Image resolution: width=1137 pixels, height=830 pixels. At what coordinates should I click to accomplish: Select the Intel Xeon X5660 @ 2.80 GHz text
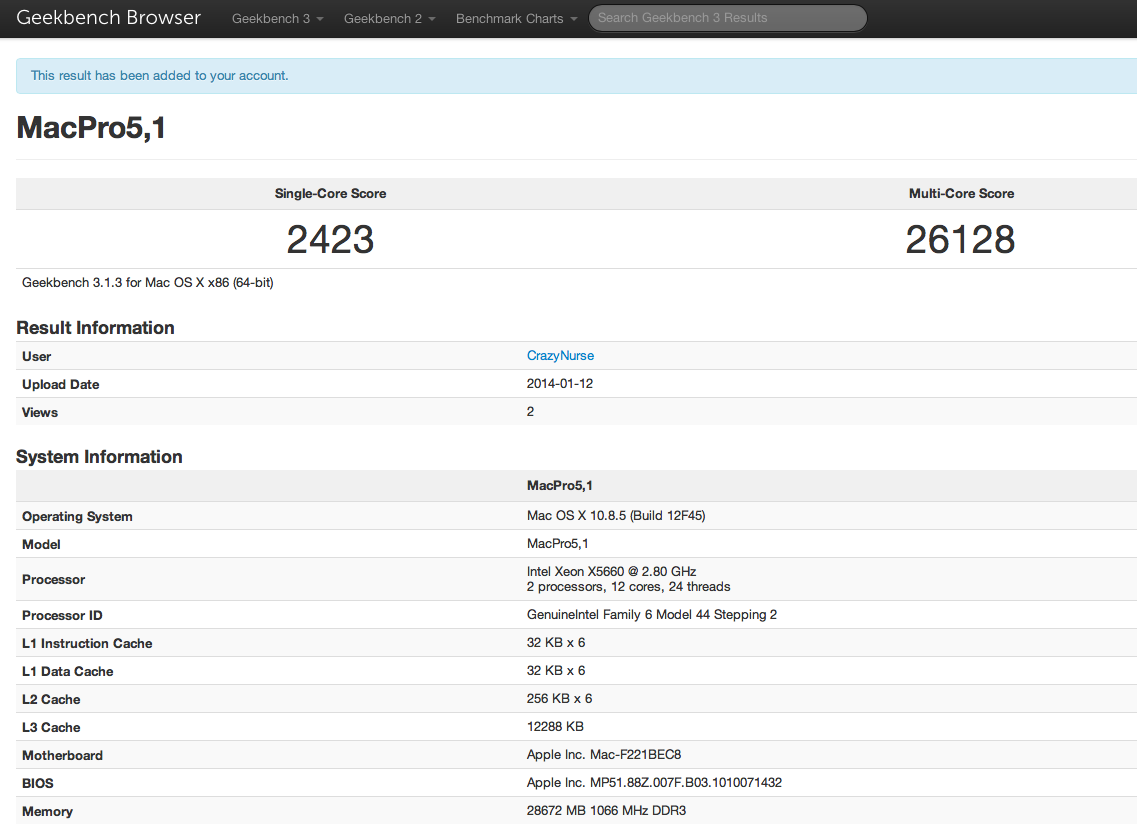(611, 571)
